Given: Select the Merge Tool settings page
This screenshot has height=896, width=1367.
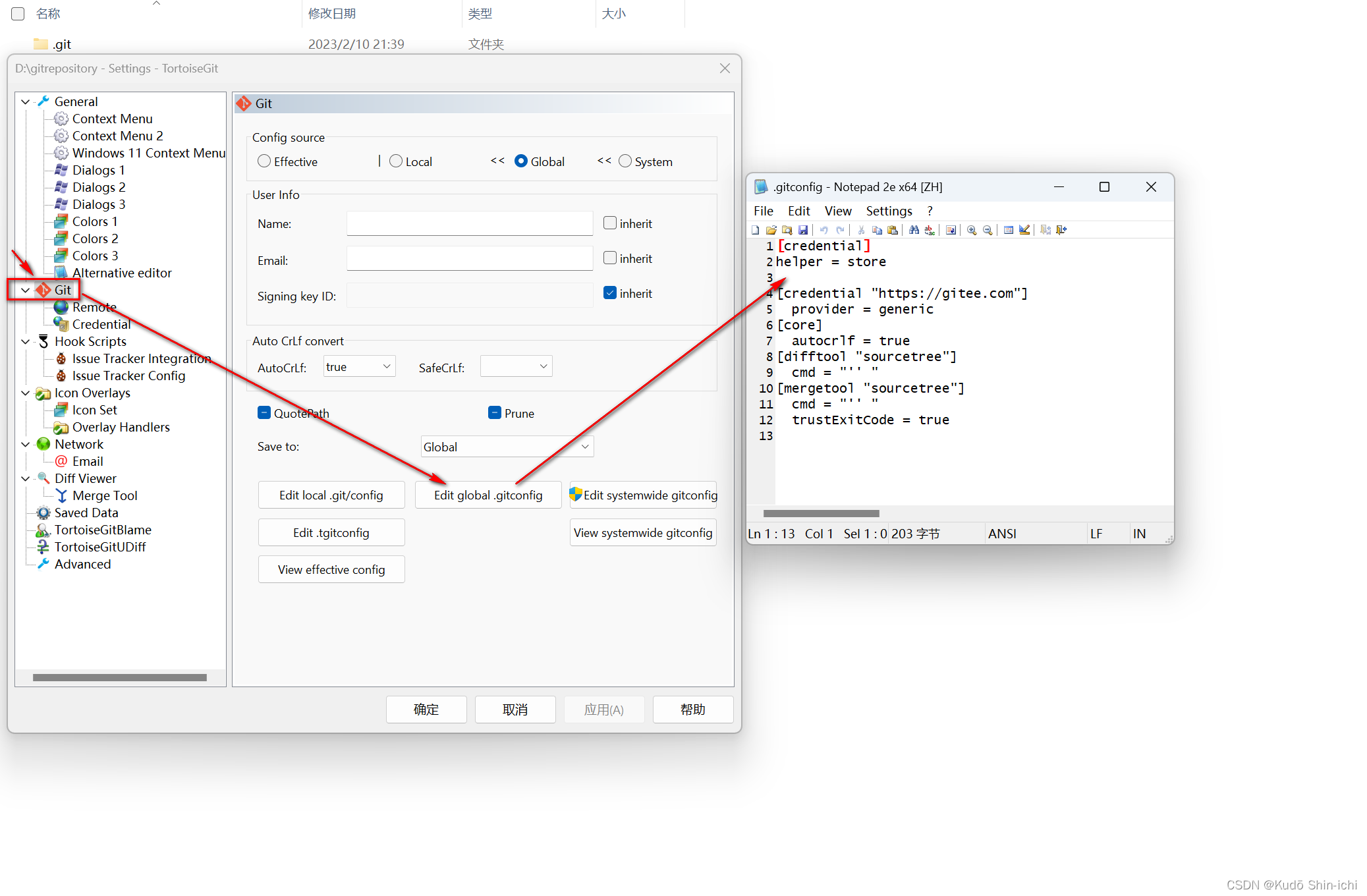Looking at the screenshot, I should [x=104, y=495].
